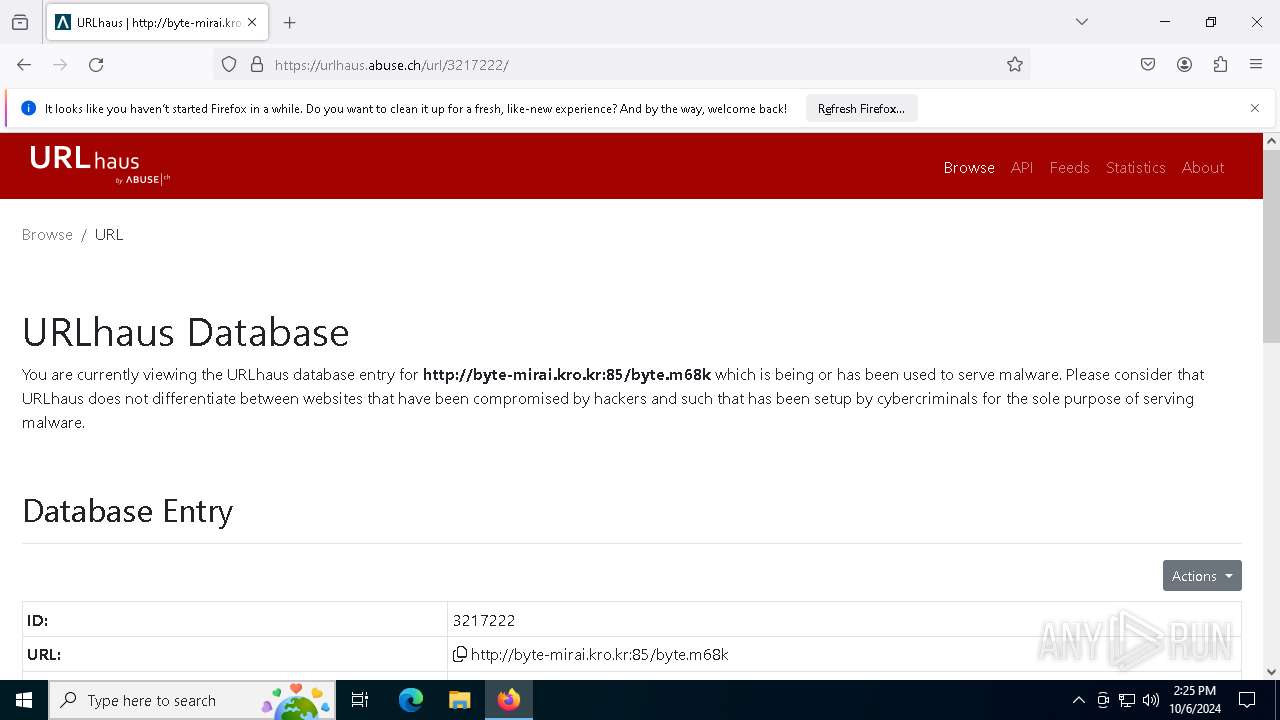
Task: Show hidden system tray icons
Action: point(1078,700)
